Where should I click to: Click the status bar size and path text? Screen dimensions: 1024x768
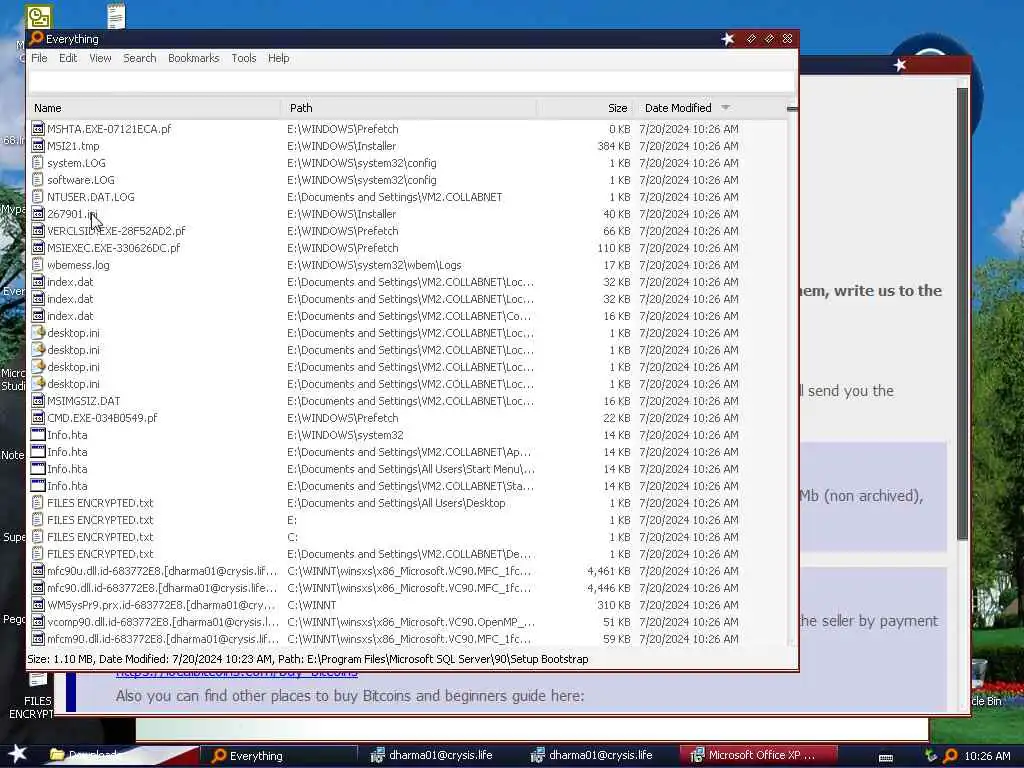tap(308, 659)
